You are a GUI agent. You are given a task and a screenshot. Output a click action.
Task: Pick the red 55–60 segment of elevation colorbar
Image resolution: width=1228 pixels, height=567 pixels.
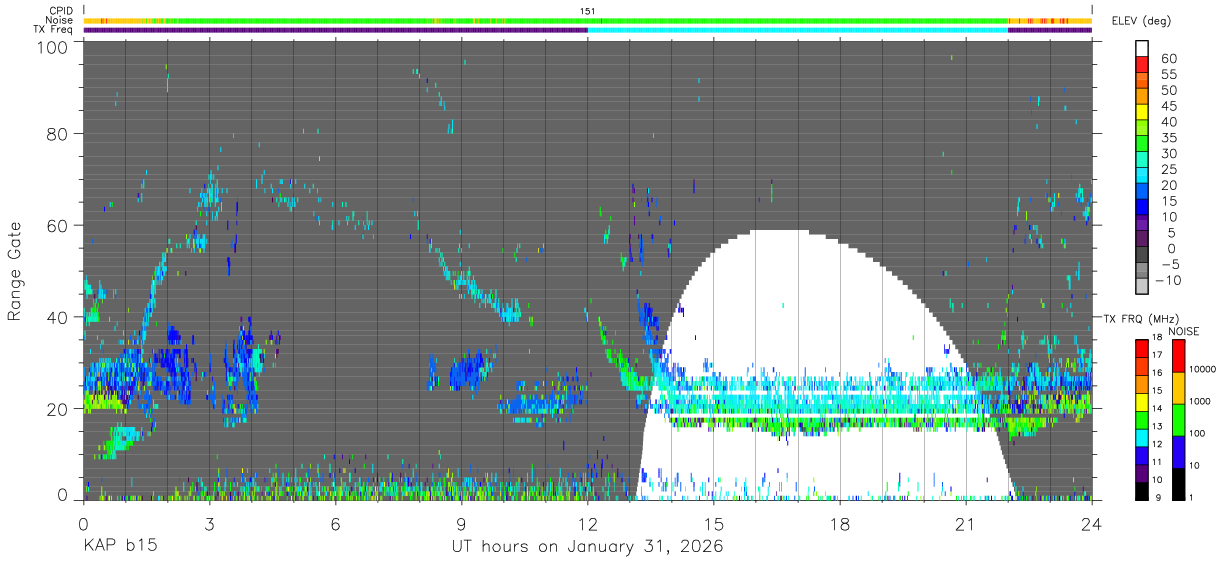point(1142,65)
